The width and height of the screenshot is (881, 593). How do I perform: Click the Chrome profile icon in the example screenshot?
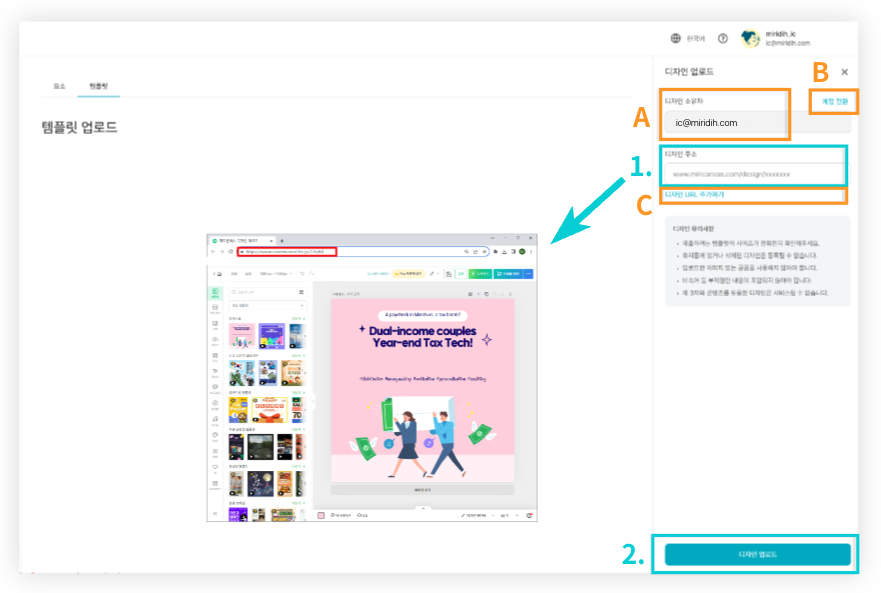click(x=521, y=250)
